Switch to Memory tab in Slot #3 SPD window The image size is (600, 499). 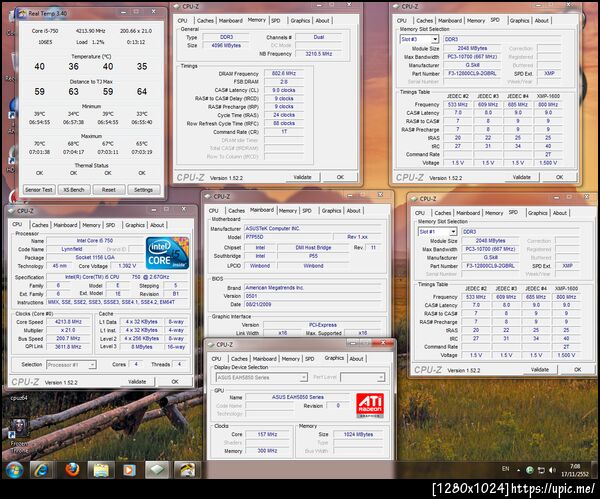tap(476, 21)
